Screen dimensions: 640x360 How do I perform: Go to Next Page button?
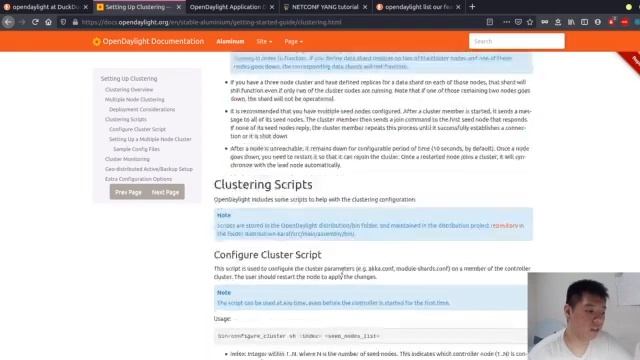(165, 192)
